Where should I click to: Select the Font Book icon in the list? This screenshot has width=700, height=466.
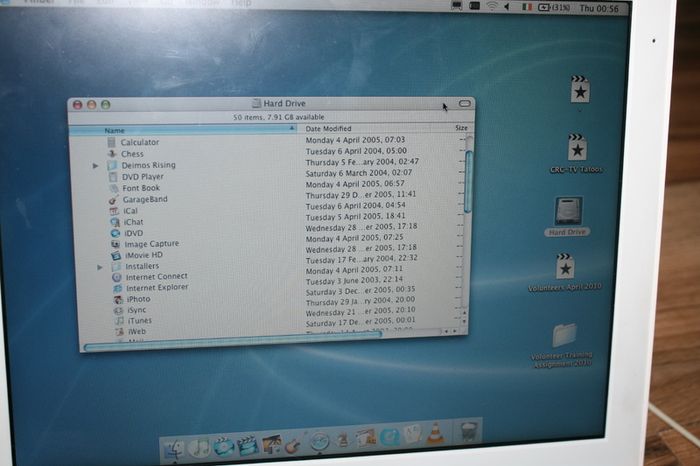click(x=114, y=188)
